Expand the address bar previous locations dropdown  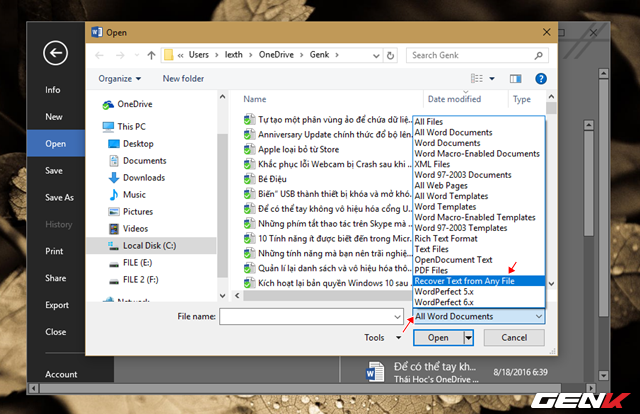[376, 56]
